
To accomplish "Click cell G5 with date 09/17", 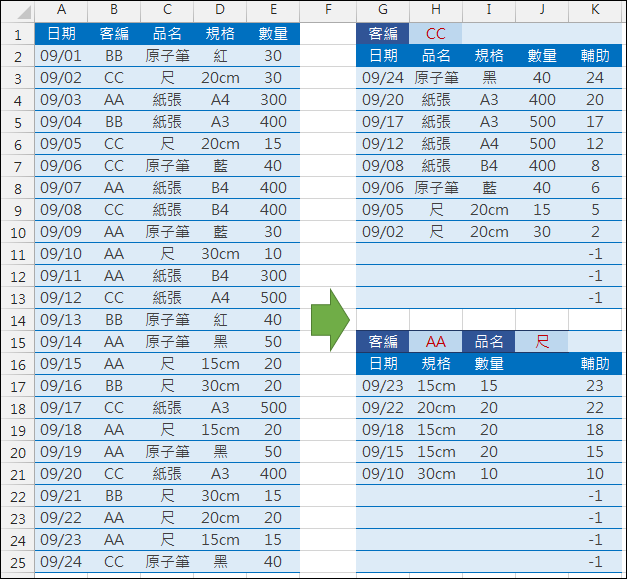I will pos(383,122).
